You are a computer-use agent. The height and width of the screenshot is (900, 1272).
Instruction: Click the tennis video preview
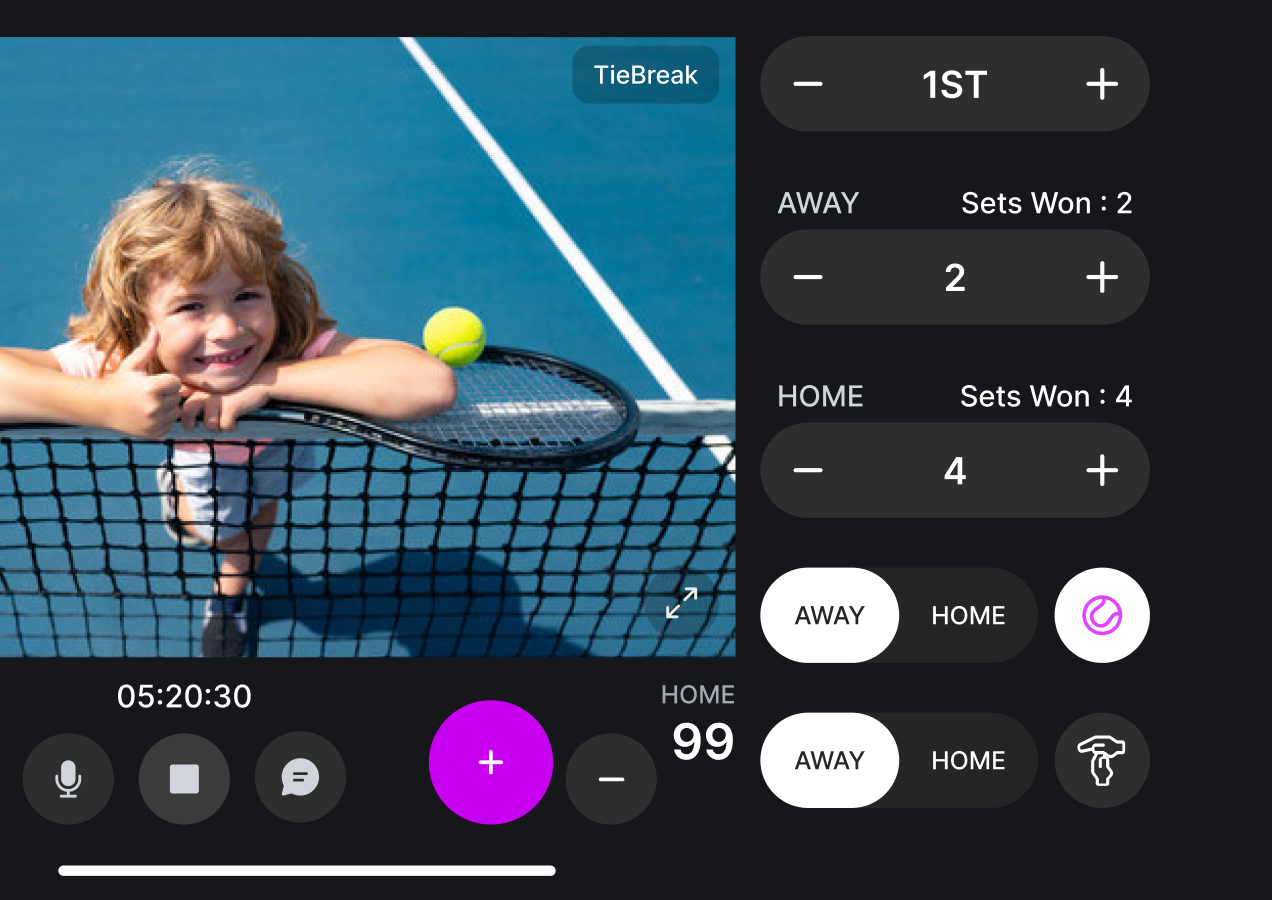click(x=367, y=347)
